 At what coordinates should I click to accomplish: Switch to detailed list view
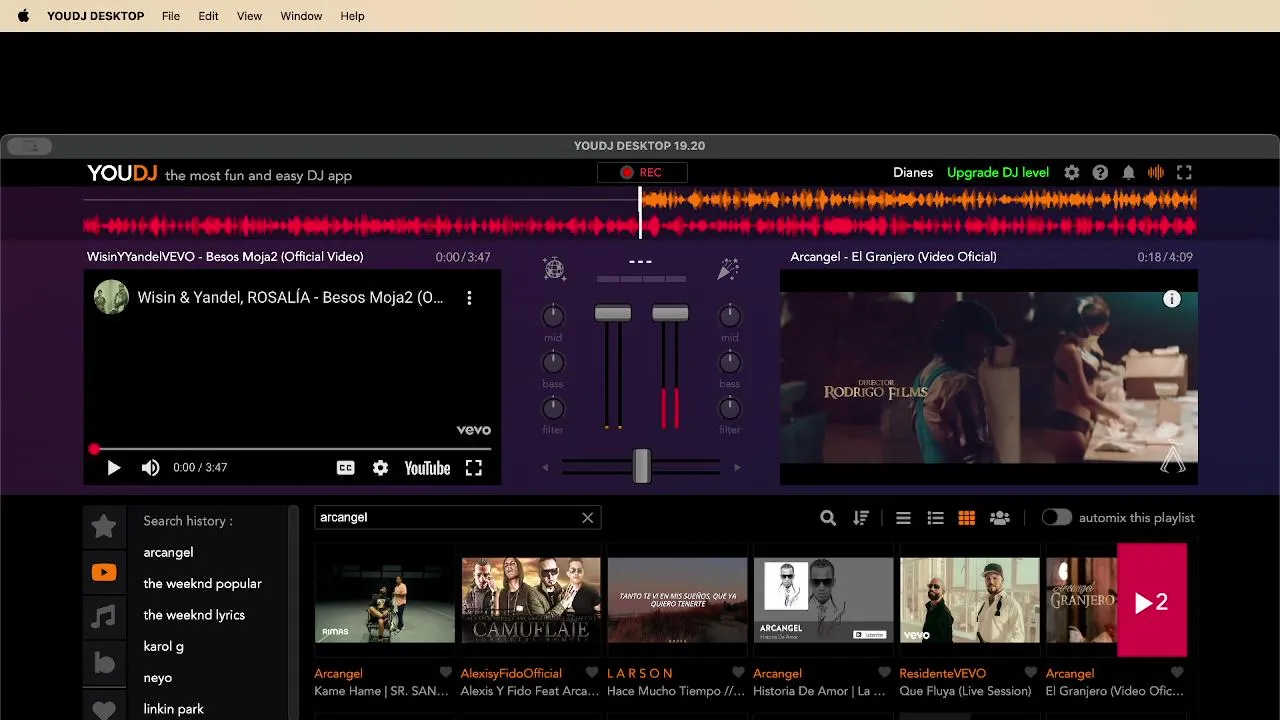coord(935,518)
